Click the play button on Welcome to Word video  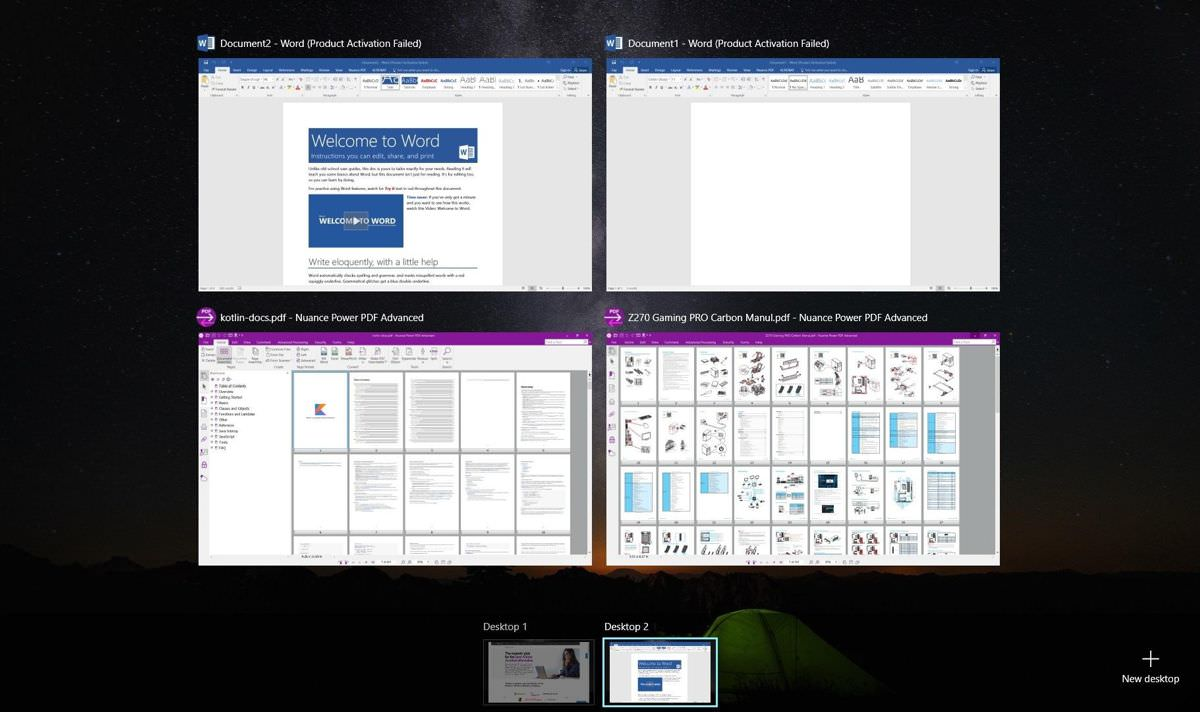(x=355, y=221)
